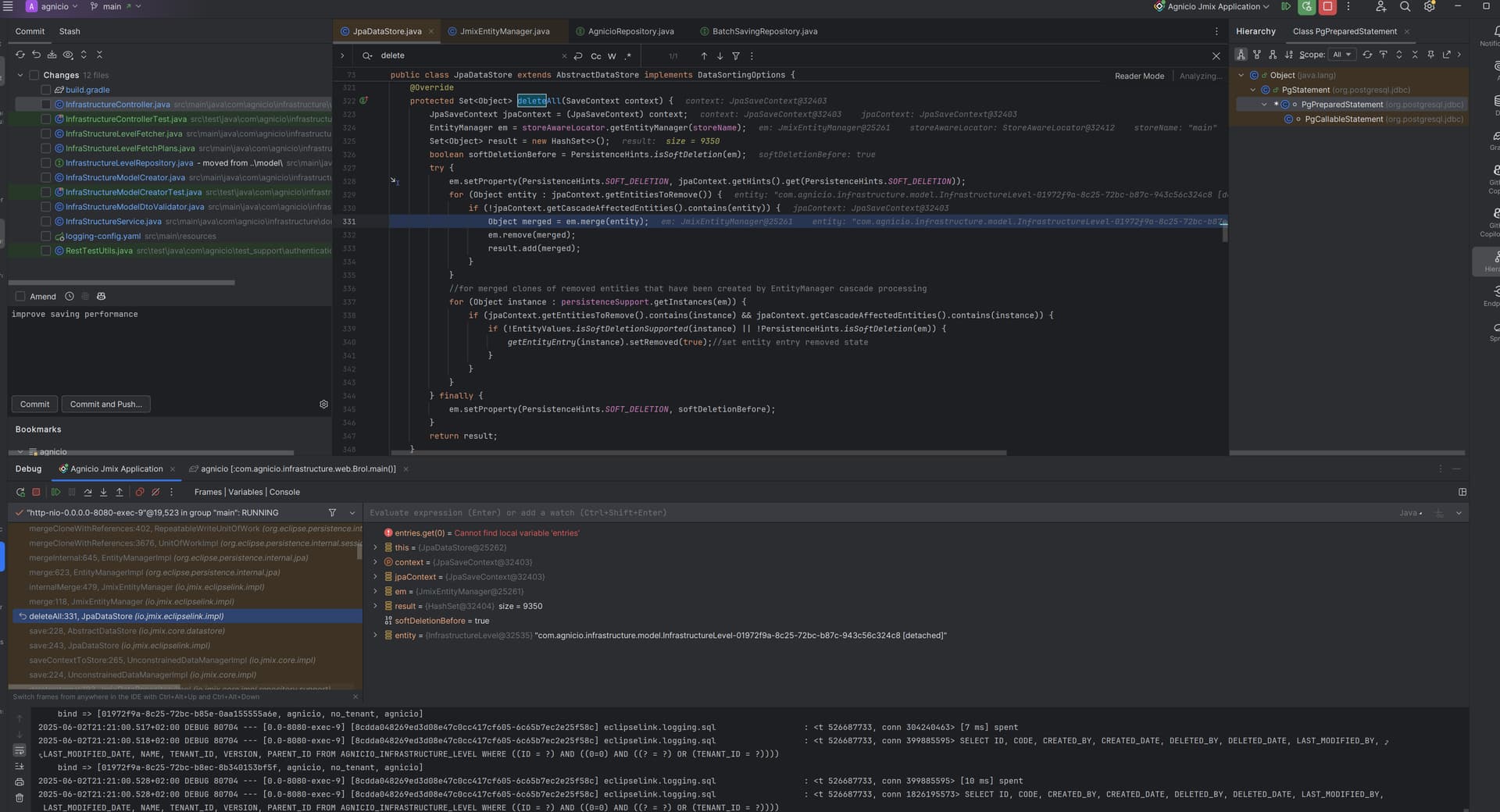Show class hierarchy icon in Hierarchy panel
This screenshot has height=812, width=1500.
[1241, 55]
